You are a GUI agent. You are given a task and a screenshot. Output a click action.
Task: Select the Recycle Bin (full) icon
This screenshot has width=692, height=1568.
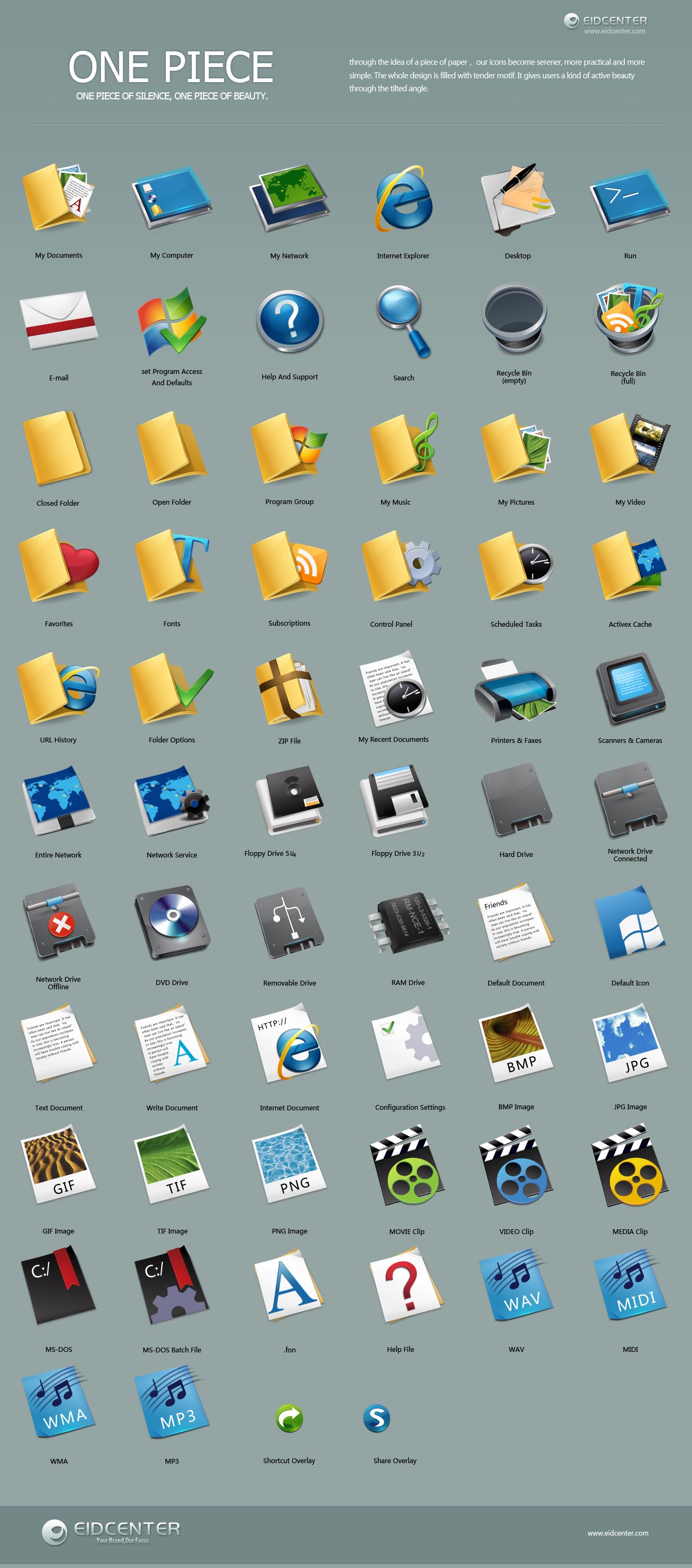coord(629,319)
